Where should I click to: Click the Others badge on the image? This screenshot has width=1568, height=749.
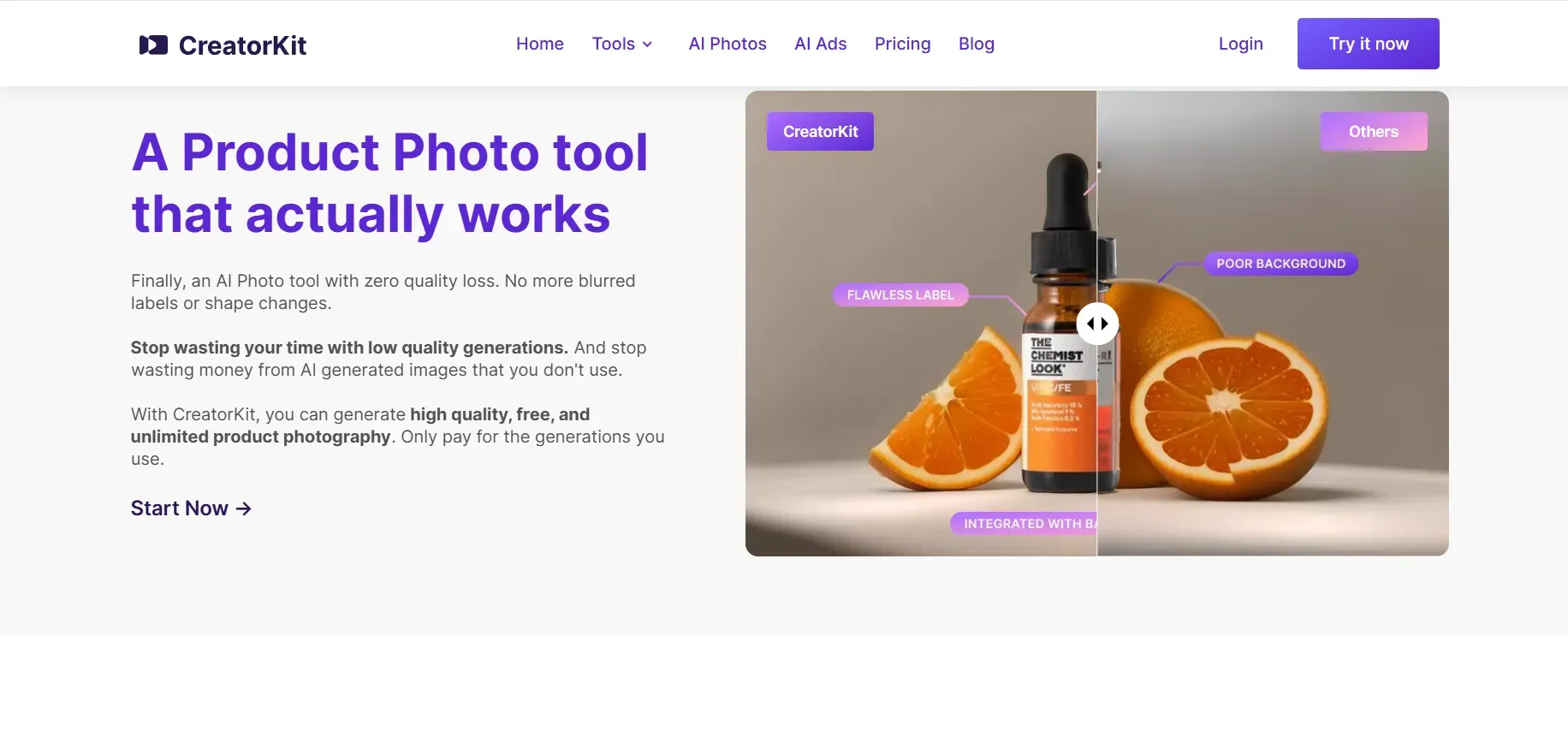1373,132
